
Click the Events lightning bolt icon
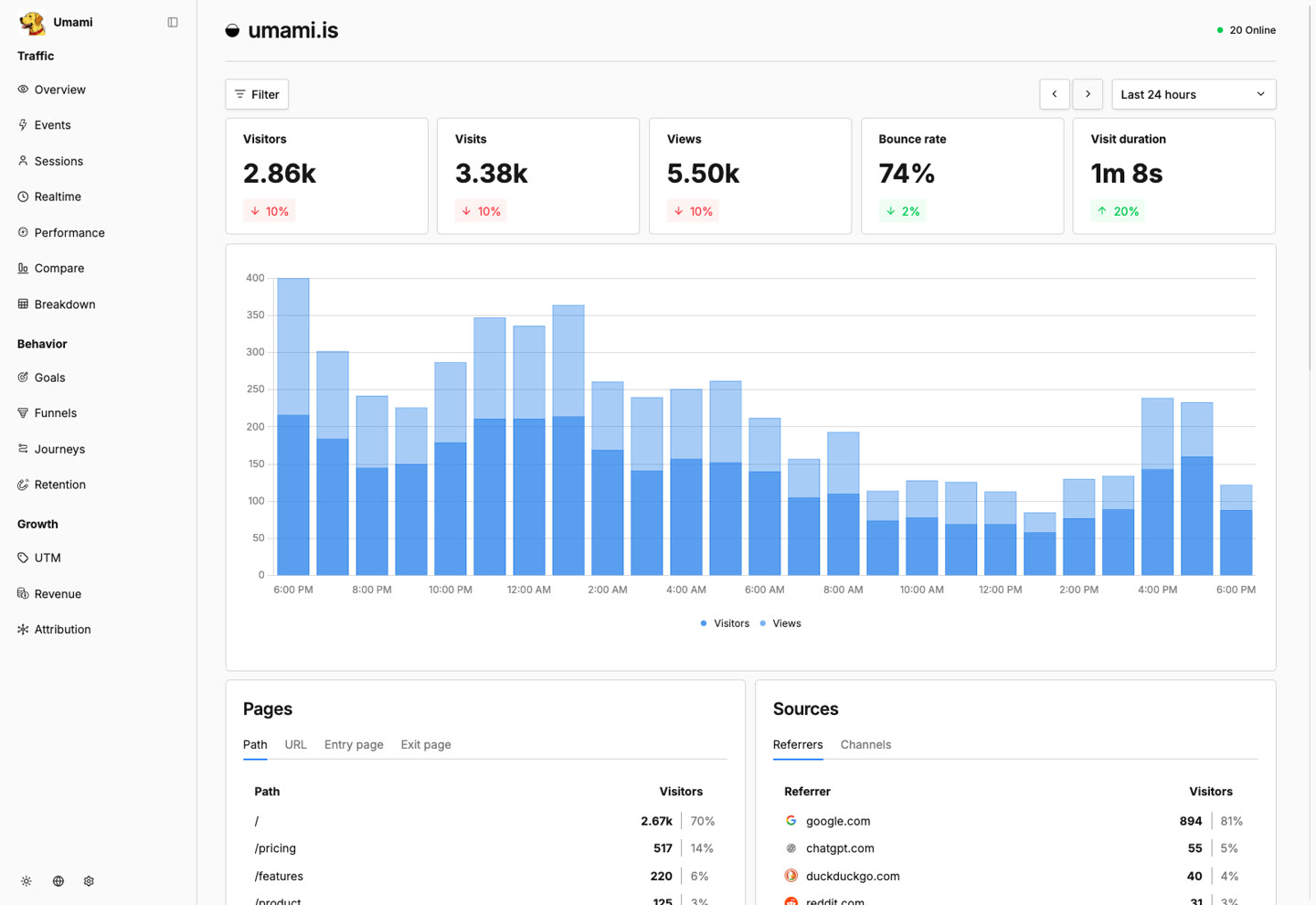click(23, 125)
